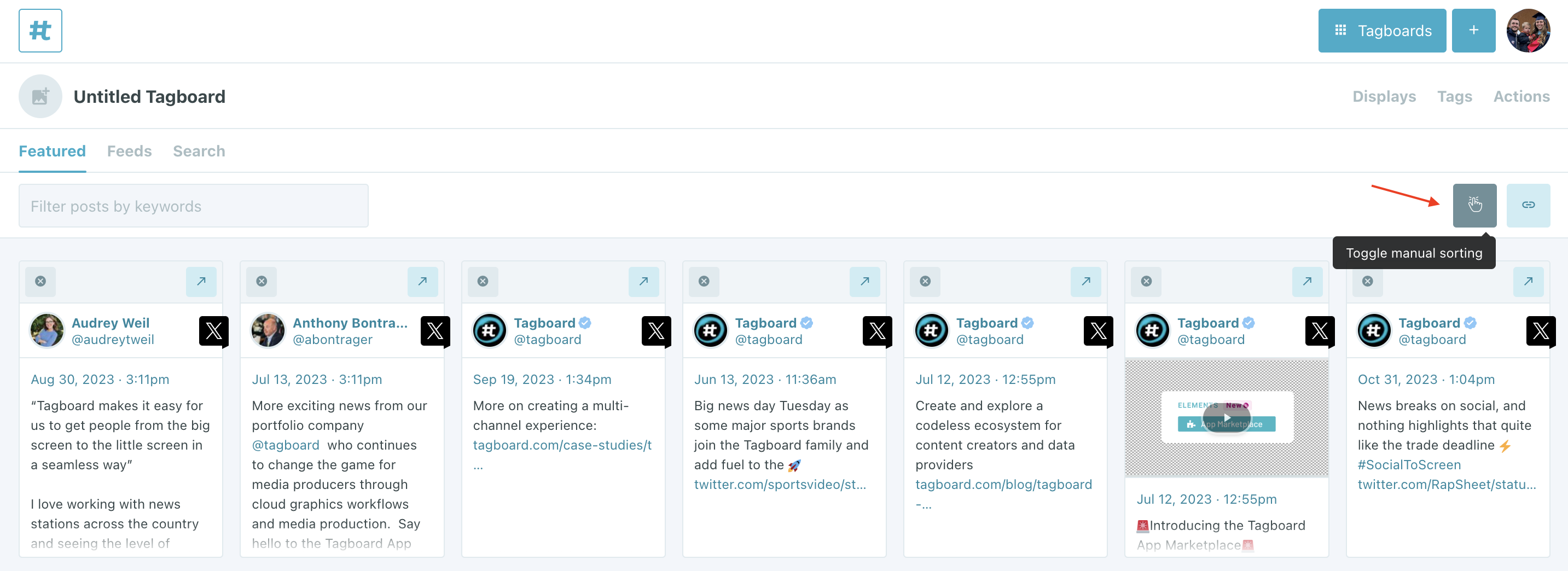Open Audrey Weil's name link
1568x571 pixels.
(110, 323)
